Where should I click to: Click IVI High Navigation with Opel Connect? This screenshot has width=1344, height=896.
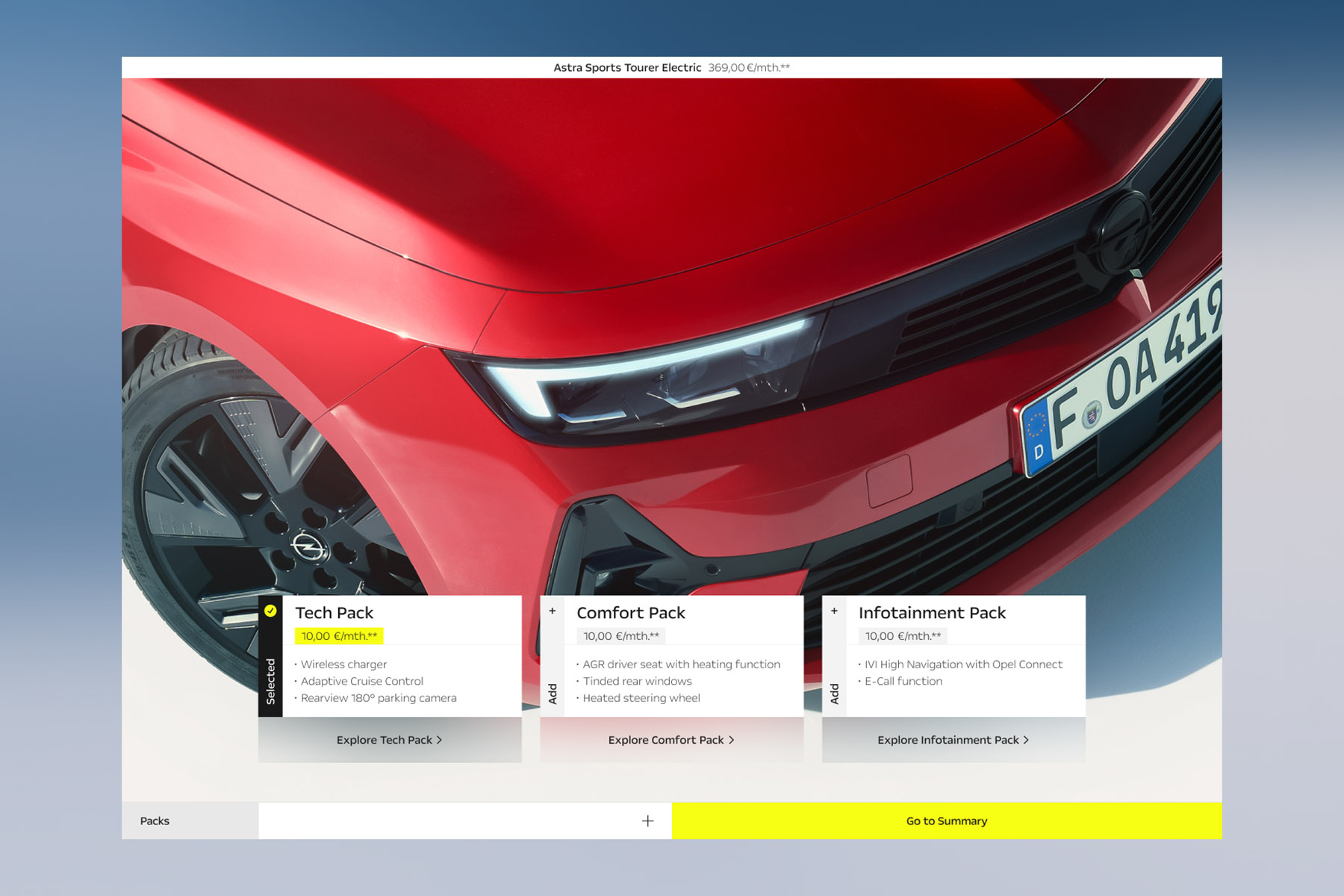pyautogui.click(x=963, y=665)
